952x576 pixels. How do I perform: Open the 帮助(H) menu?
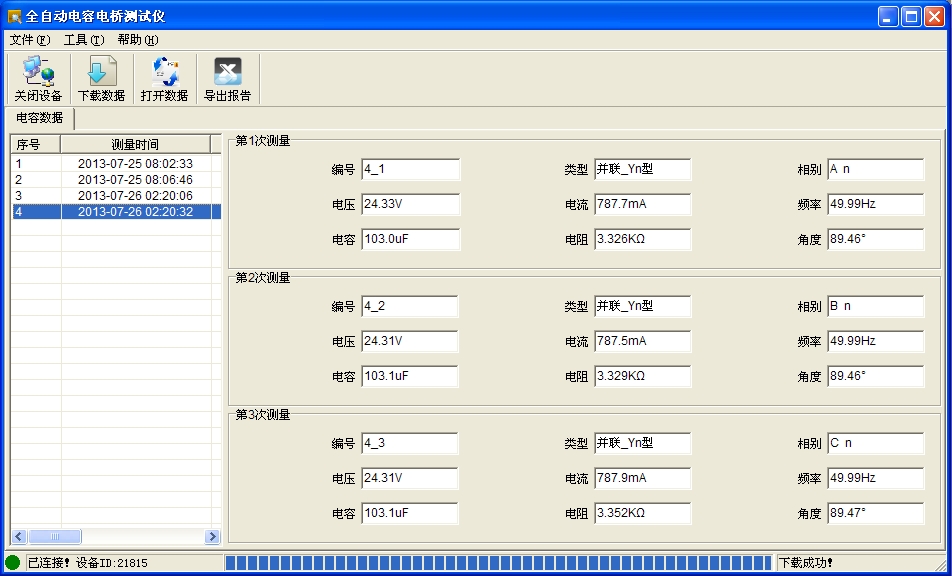(138, 40)
